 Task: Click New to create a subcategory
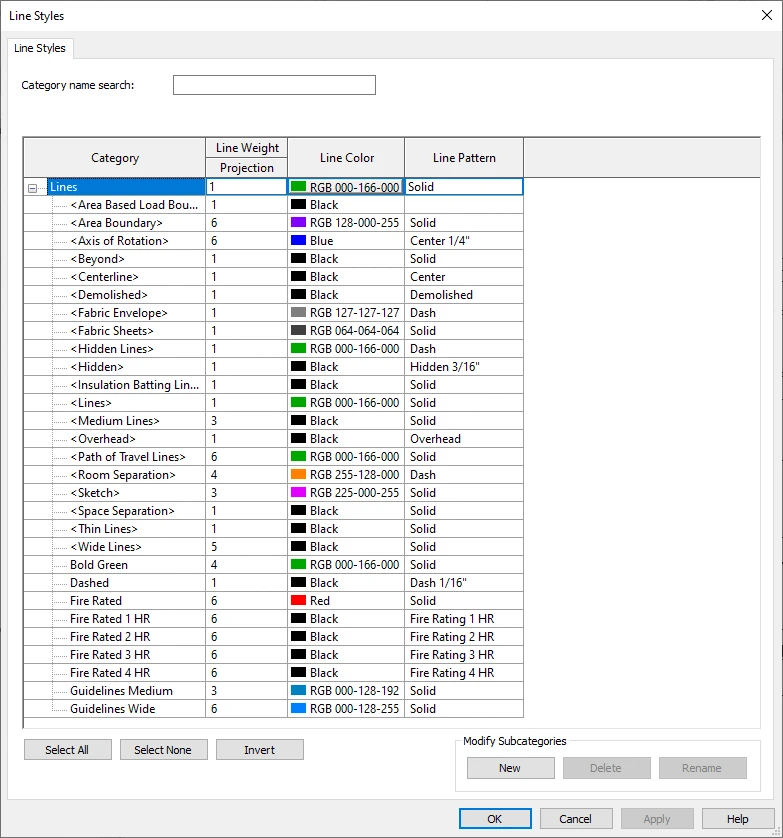click(510, 768)
